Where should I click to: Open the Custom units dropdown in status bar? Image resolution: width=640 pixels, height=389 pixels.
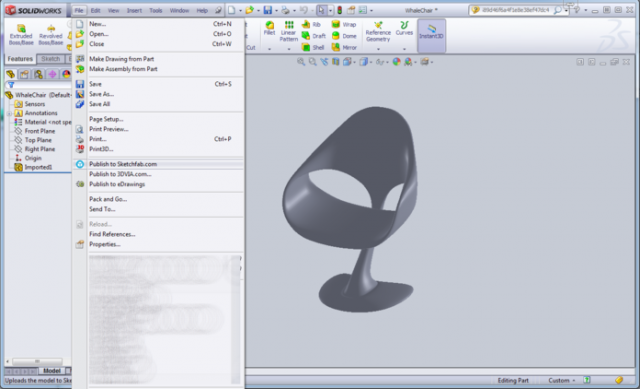(x=562, y=380)
